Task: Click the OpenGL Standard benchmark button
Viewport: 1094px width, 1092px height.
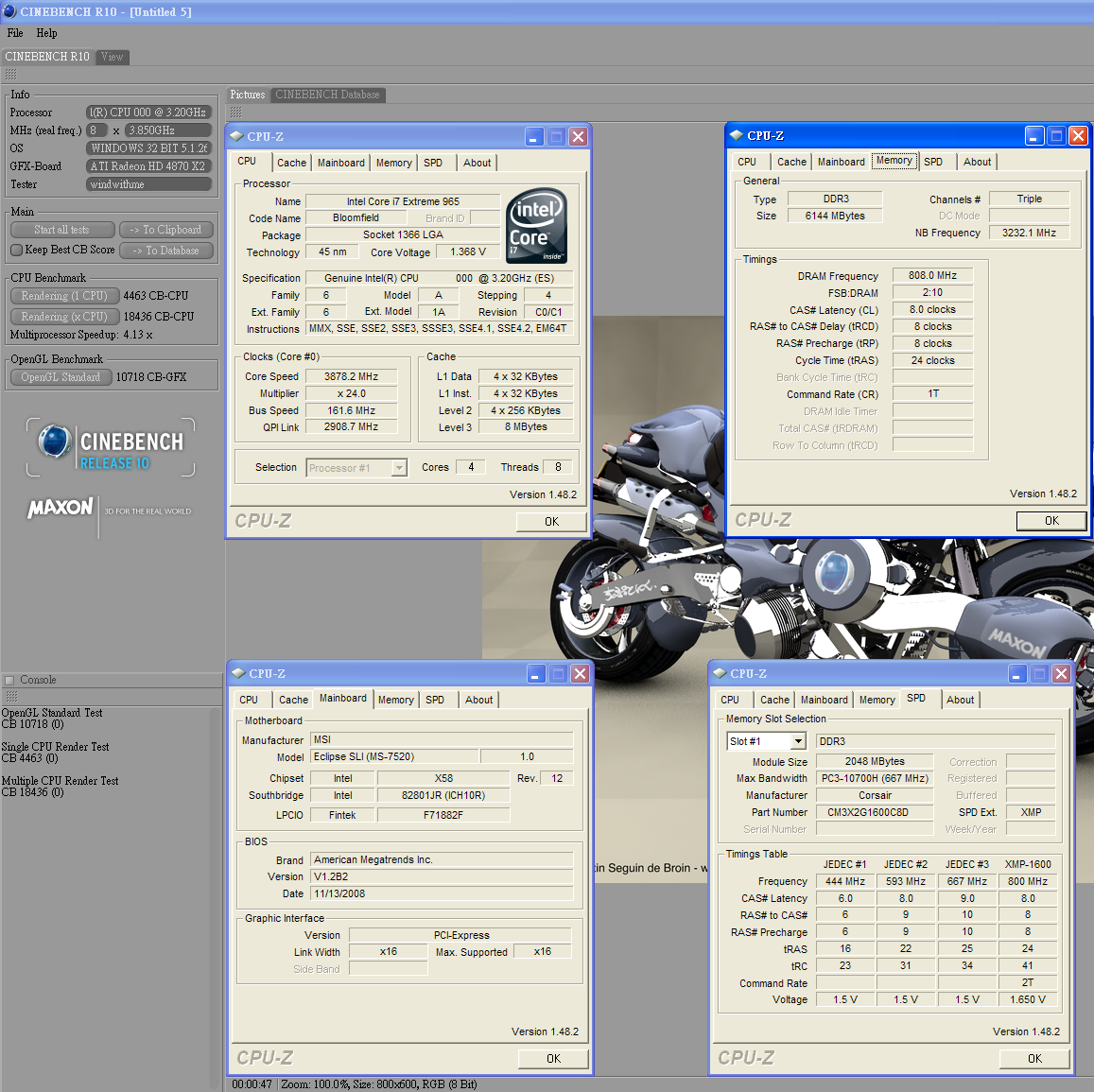Action: tap(61, 377)
